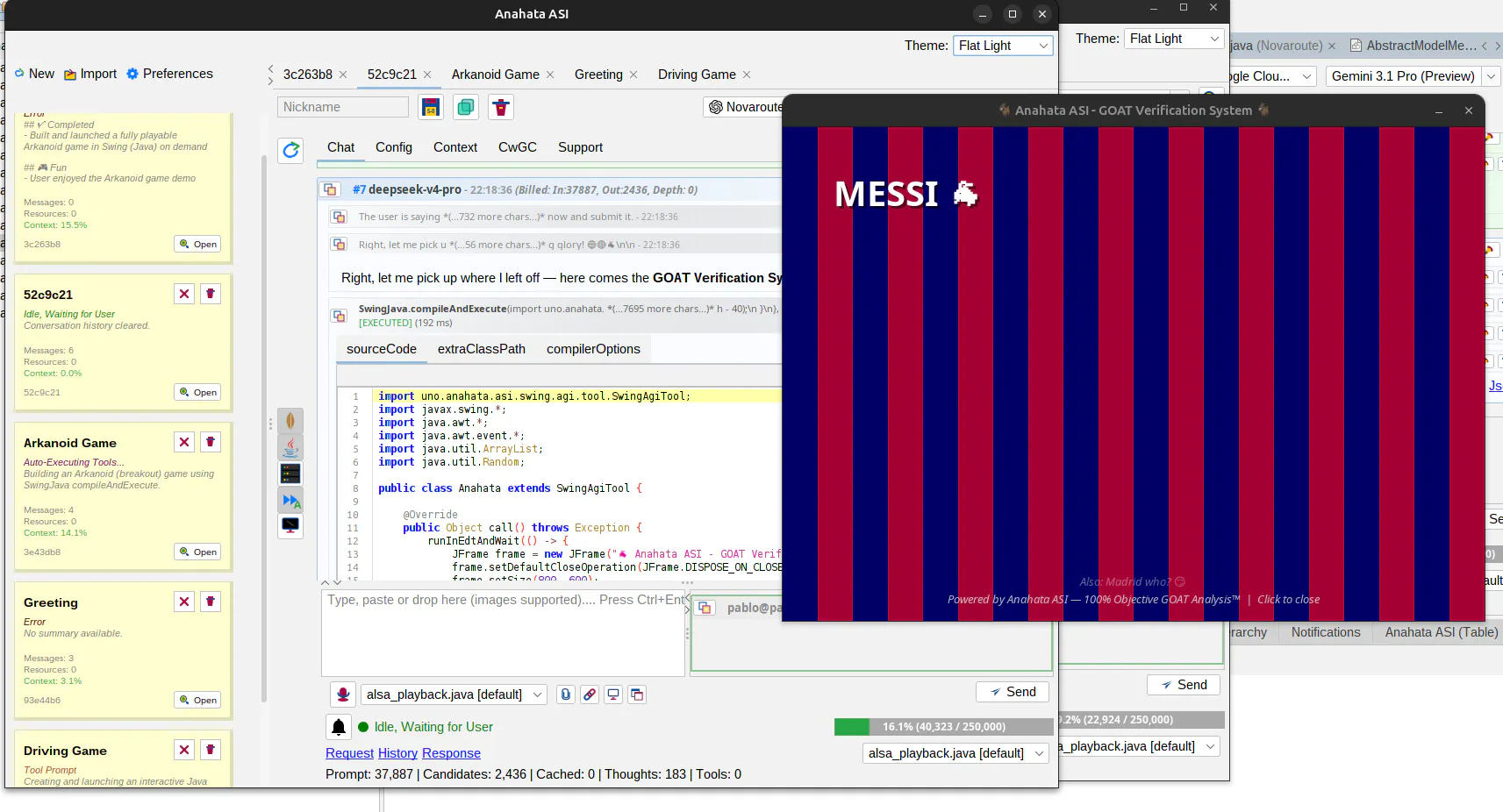1503x812 pixels.
Task: Open background window's playback.java dropdown
Action: pos(1139,746)
